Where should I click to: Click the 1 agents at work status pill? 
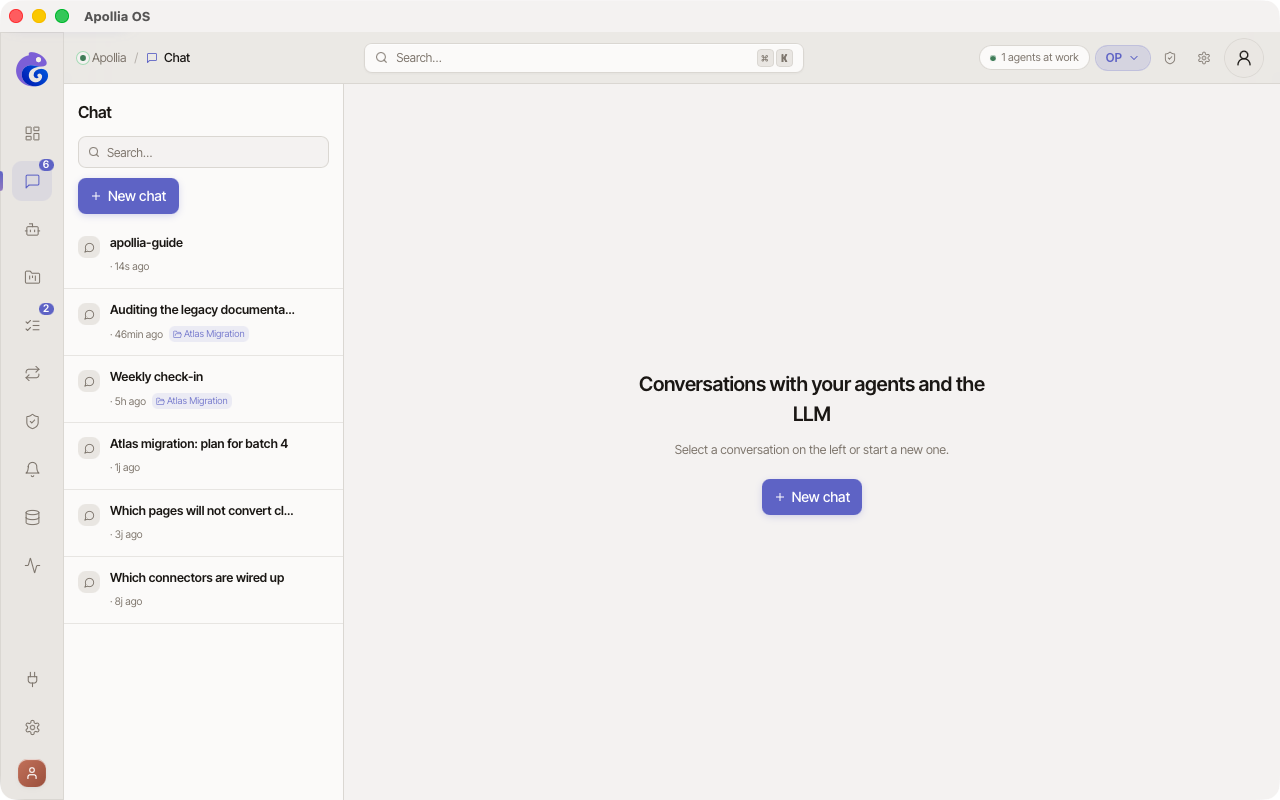point(1034,58)
